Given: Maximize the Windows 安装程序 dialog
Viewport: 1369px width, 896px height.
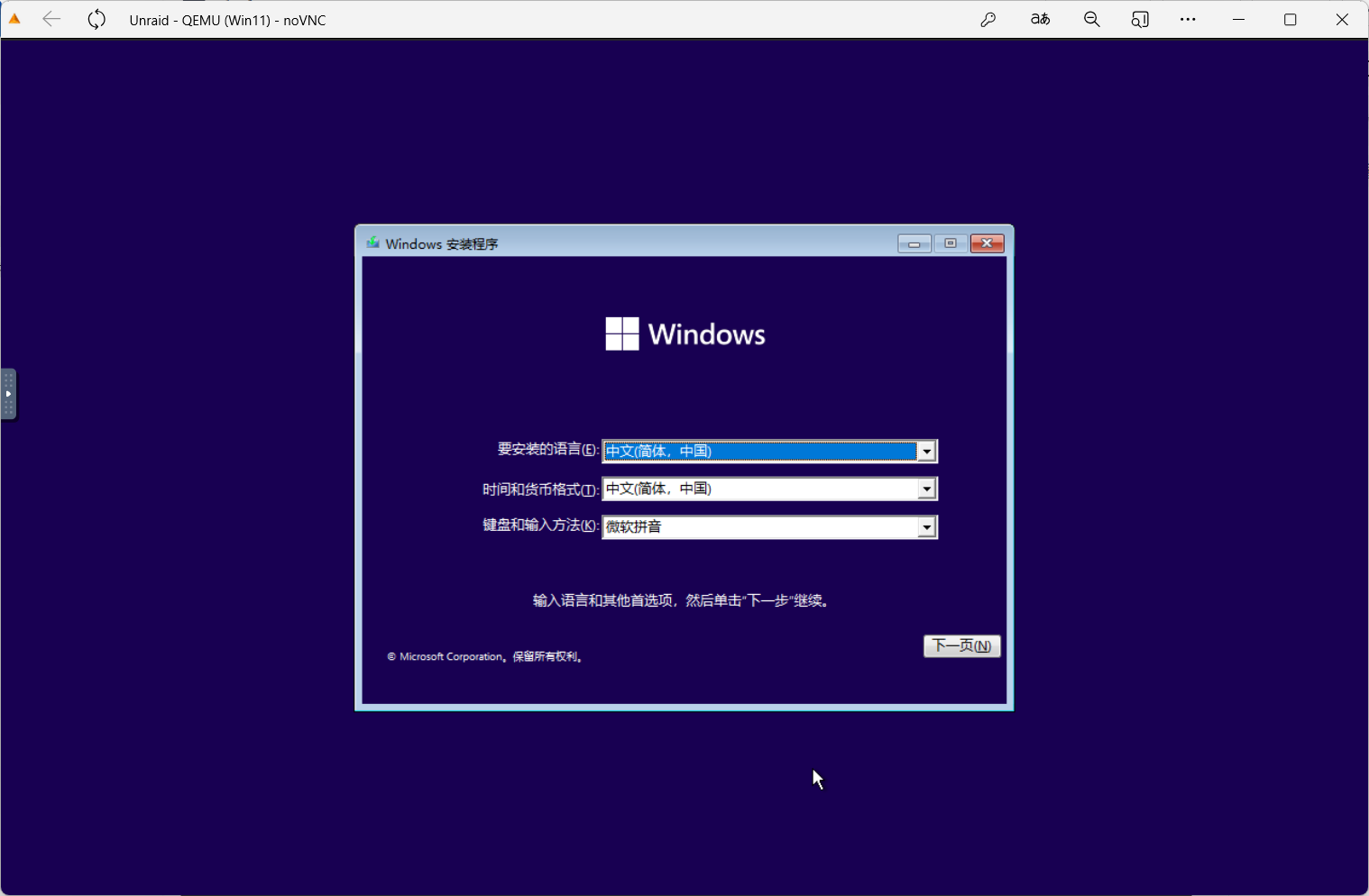Looking at the screenshot, I should point(951,243).
